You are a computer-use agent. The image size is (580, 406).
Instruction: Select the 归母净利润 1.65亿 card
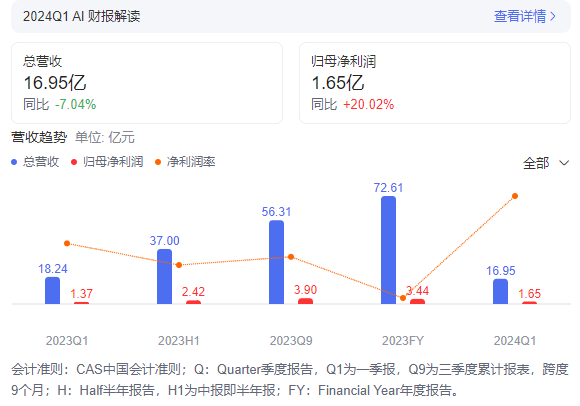click(x=435, y=83)
